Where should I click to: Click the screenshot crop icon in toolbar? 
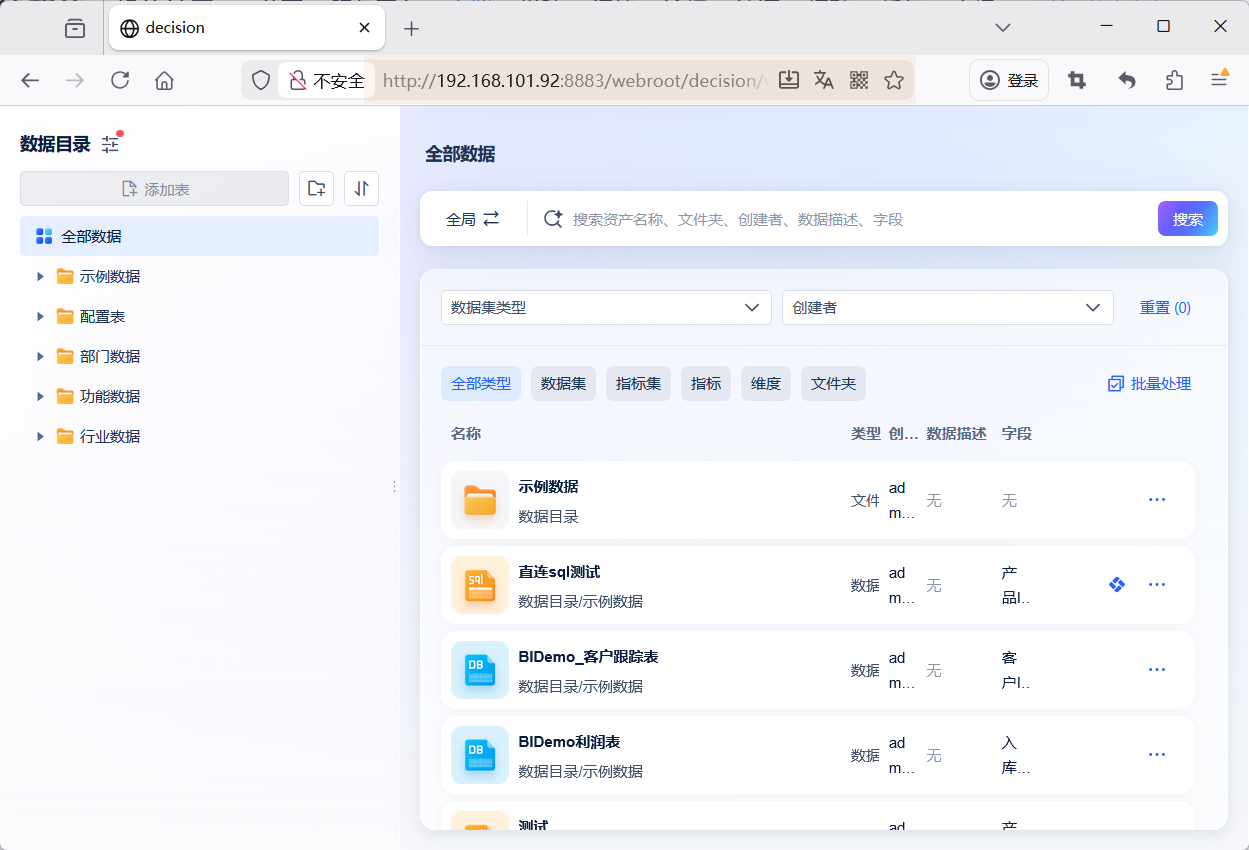pyautogui.click(x=1077, y=80)
